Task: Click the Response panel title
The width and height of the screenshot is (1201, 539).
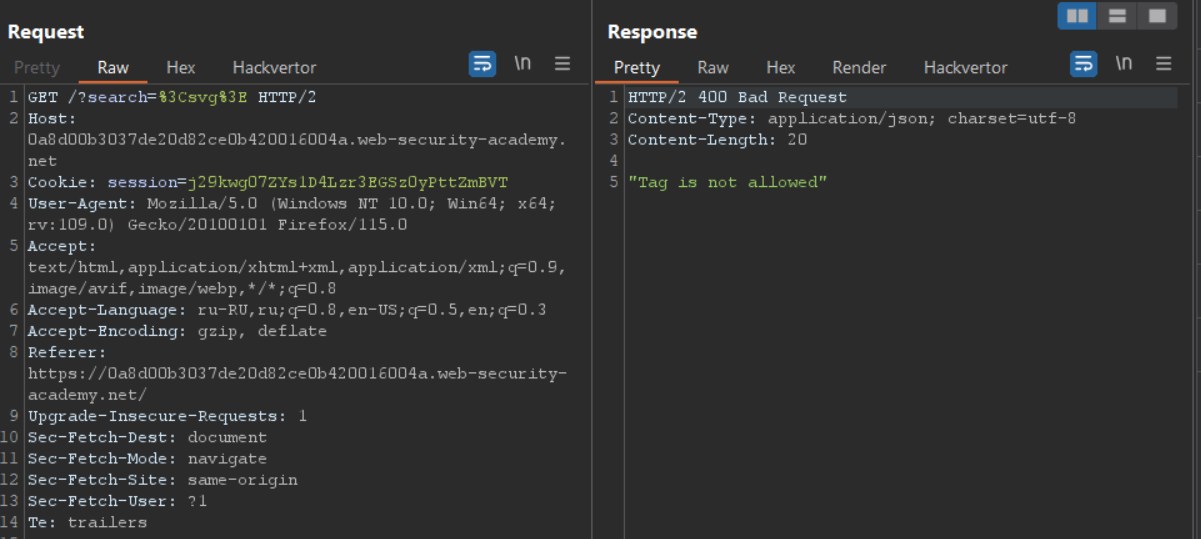Action: point(652,32)
